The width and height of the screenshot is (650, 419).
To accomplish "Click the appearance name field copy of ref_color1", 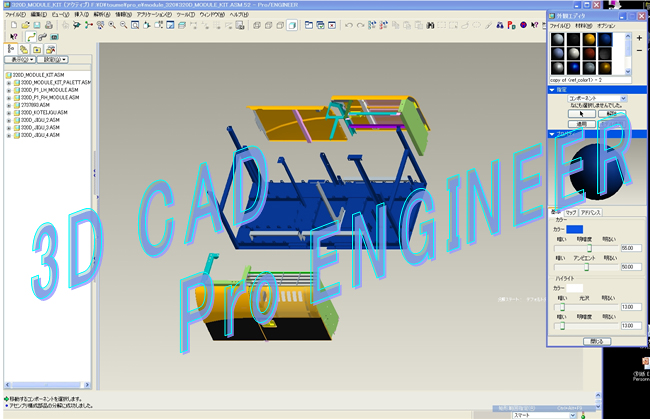I will 590,80.
